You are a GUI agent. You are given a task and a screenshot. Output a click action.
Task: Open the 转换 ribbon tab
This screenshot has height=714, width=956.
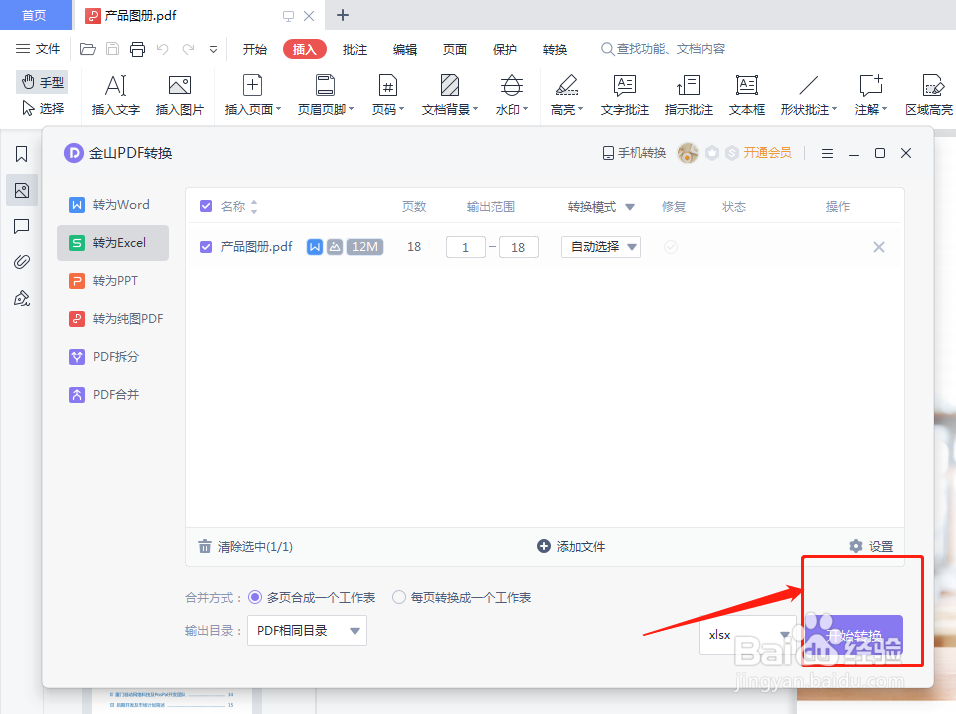[x=555, y=49]
